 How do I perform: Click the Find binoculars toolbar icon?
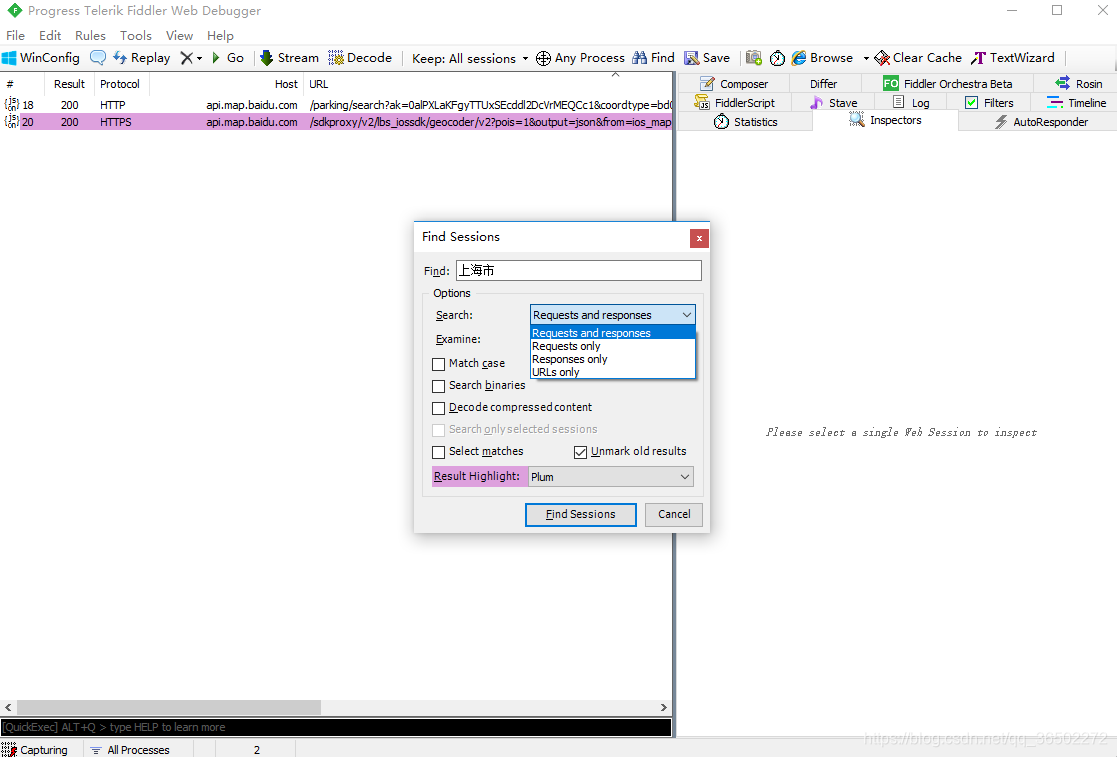point(640,58)
